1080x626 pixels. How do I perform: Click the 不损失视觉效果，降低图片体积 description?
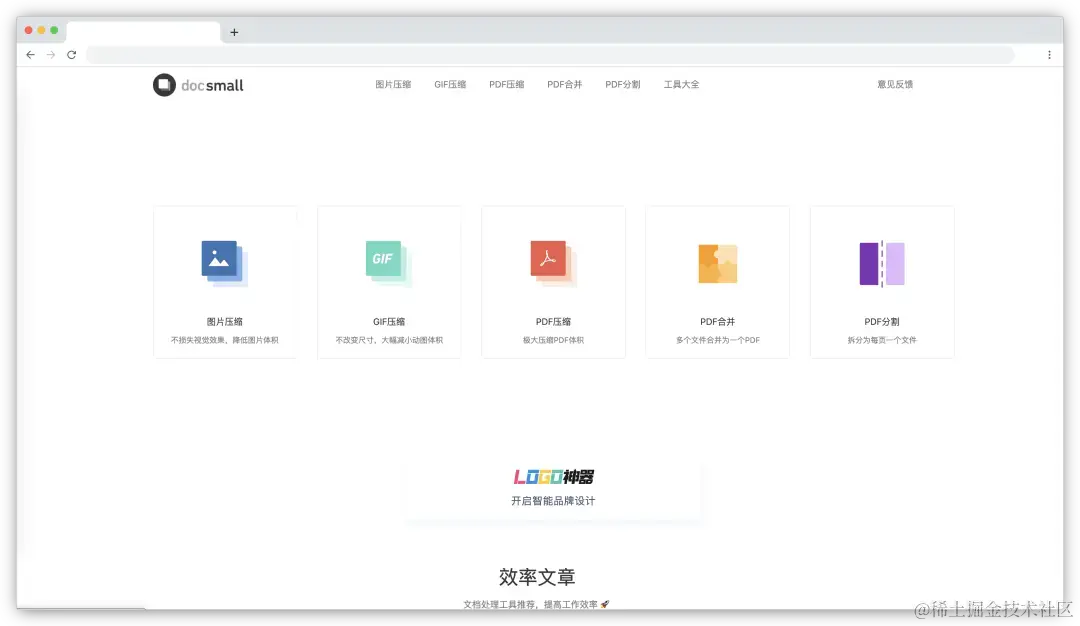225,340
